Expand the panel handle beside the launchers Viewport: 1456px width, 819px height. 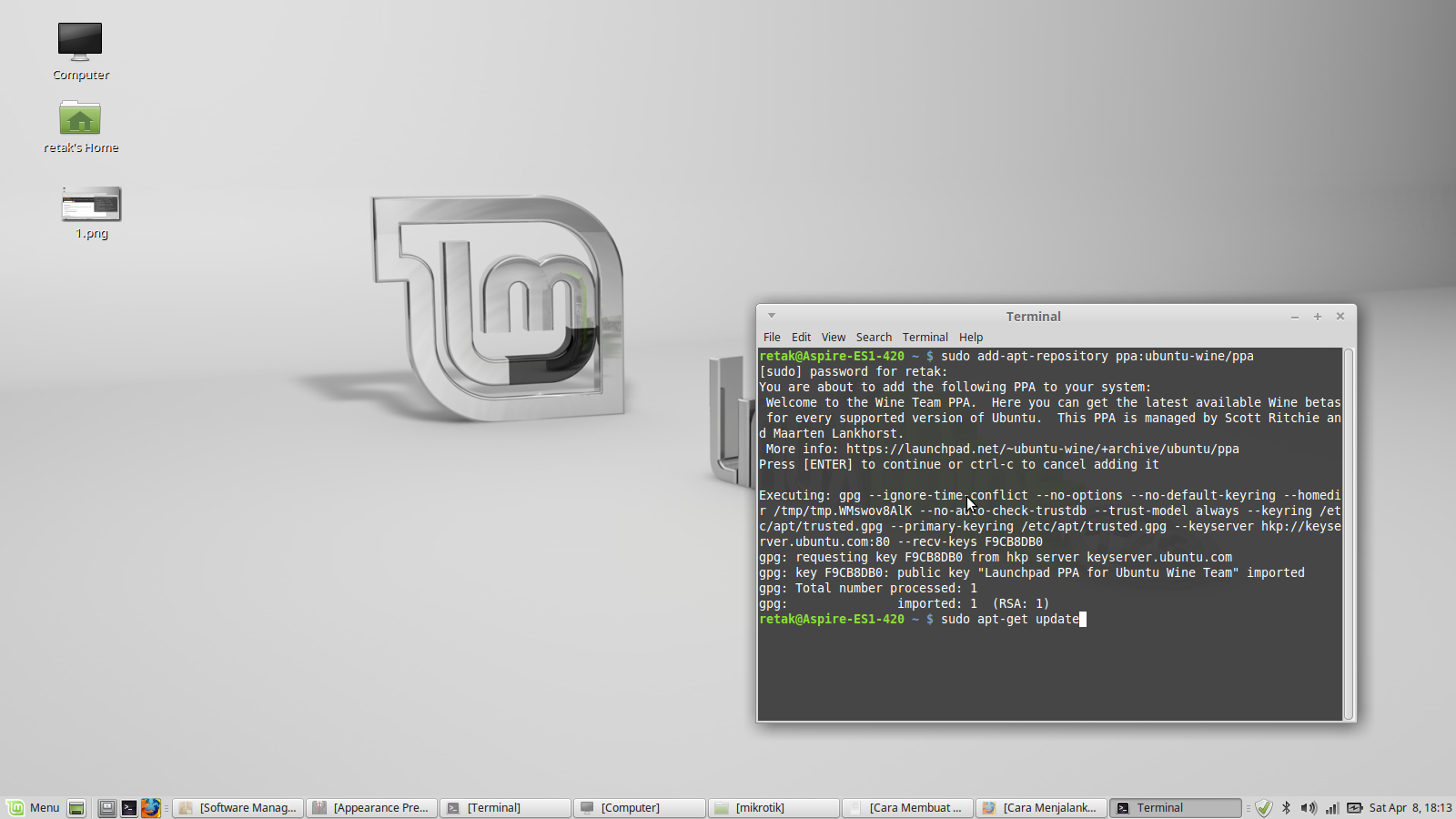pos(167,808)
